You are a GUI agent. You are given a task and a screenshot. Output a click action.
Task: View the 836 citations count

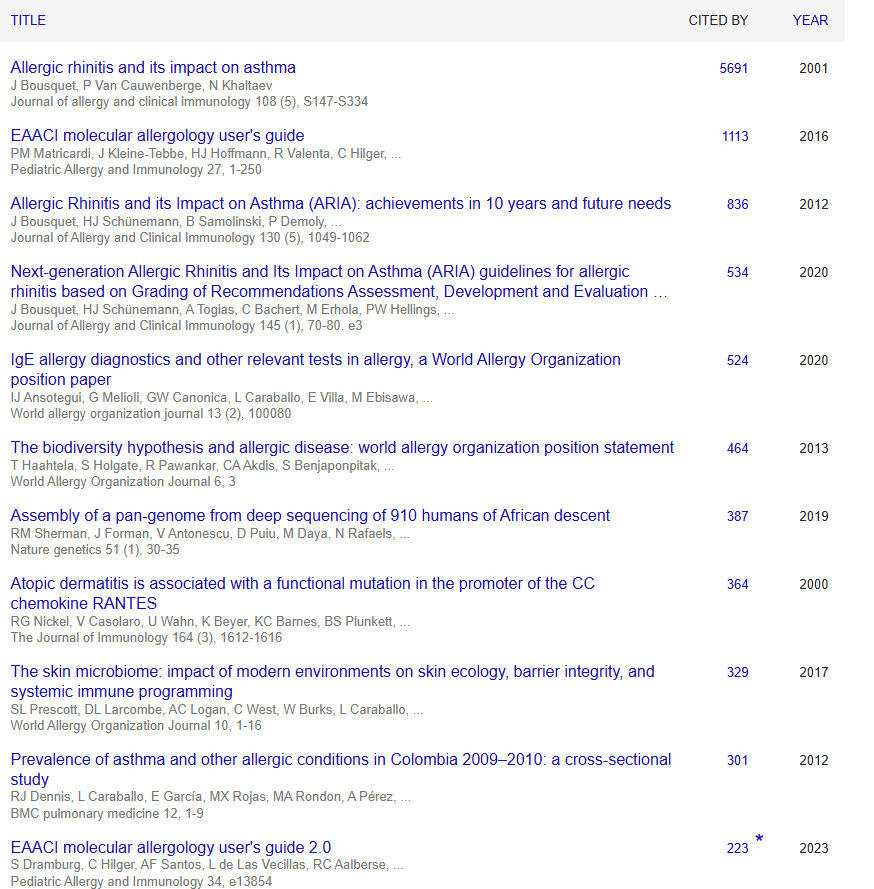[737, 205]
